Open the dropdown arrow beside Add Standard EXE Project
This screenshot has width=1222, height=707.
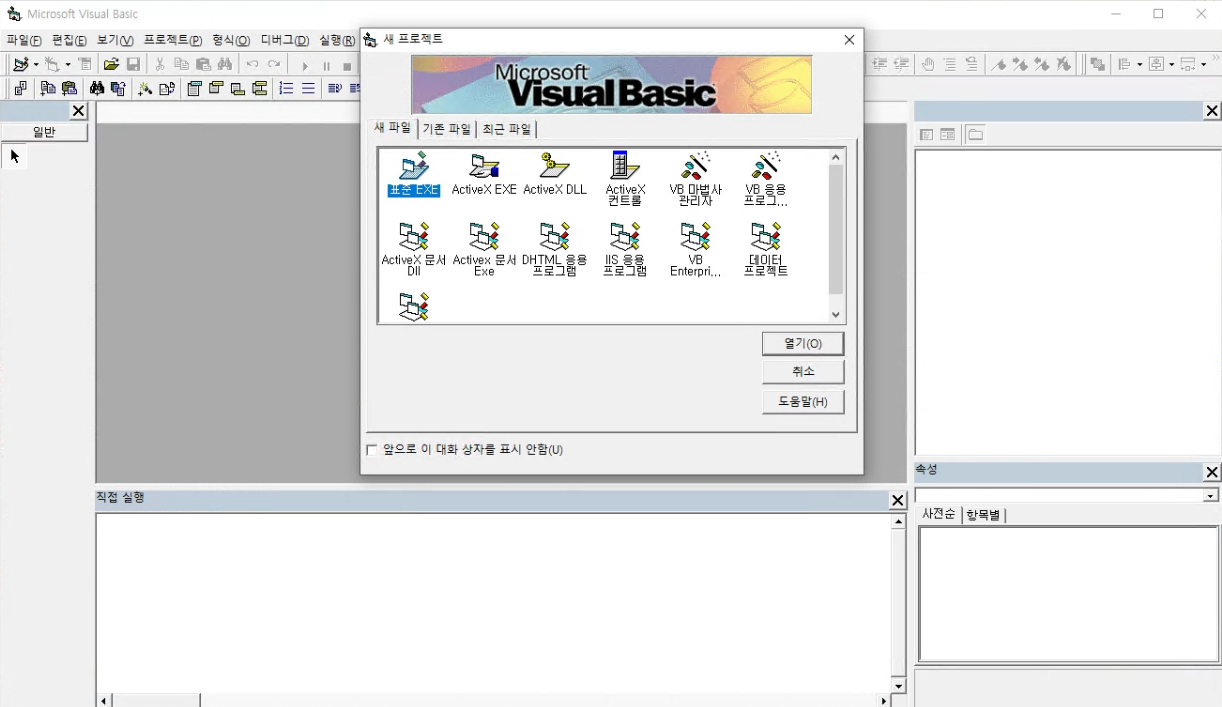click(35, 64)
